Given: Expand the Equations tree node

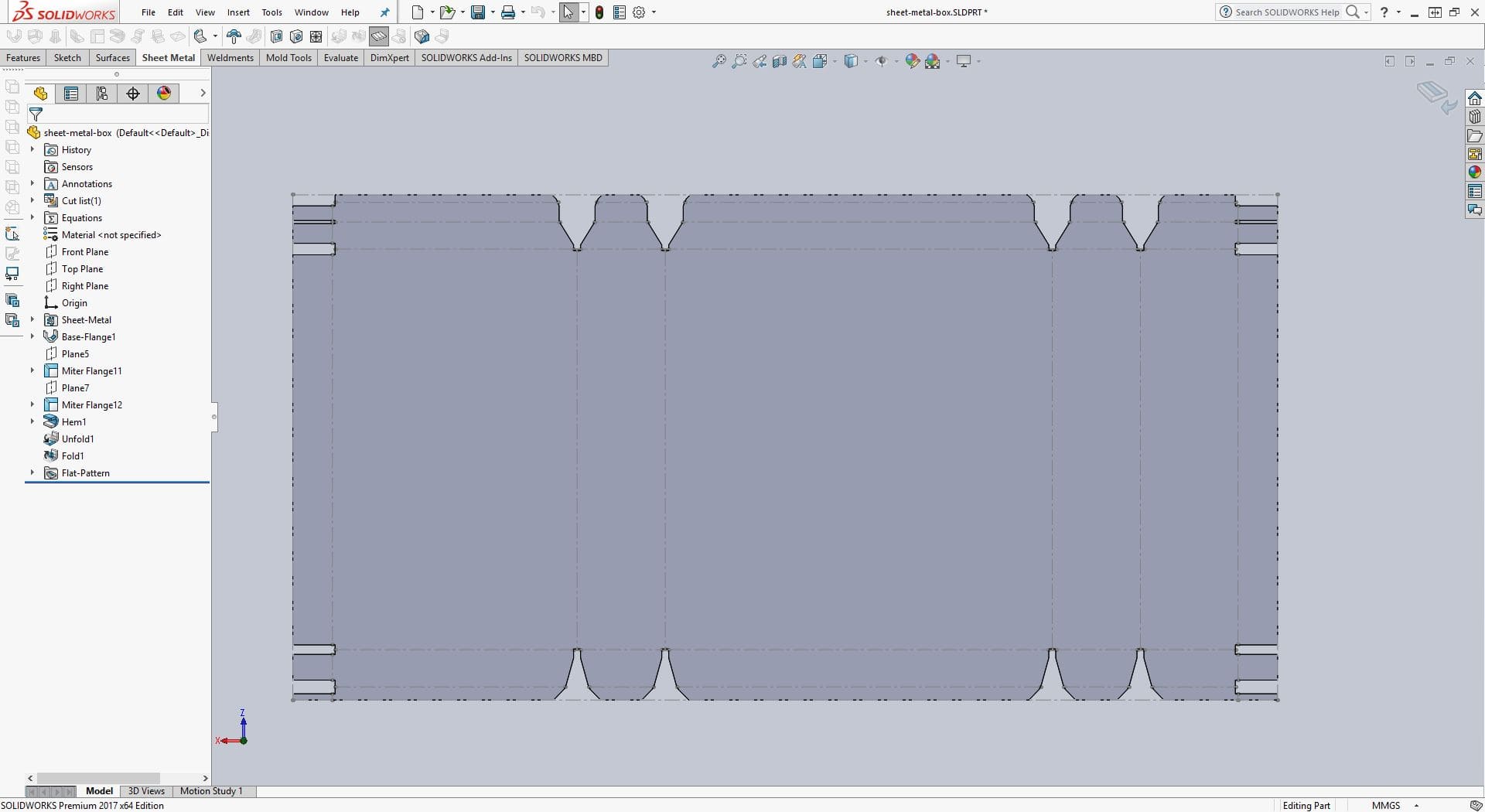Looking at the screenshot, I should (32, 217).
